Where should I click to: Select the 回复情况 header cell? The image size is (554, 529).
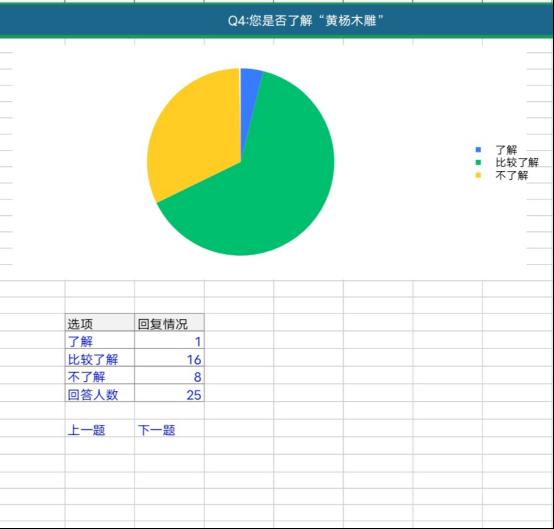coord(169,323)
